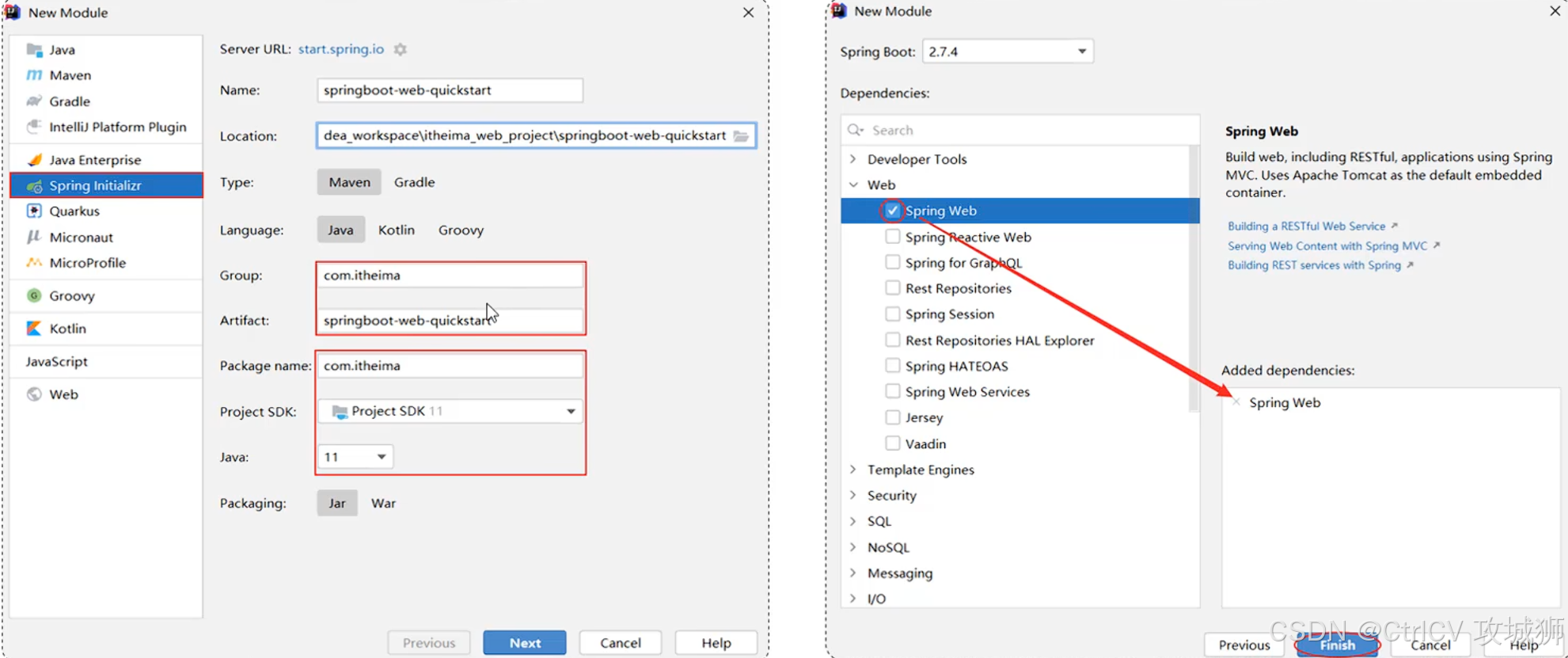Pick the Java Enterprise icon
1568x658 pixels.
pyautogui.click(x=34, y=160)
